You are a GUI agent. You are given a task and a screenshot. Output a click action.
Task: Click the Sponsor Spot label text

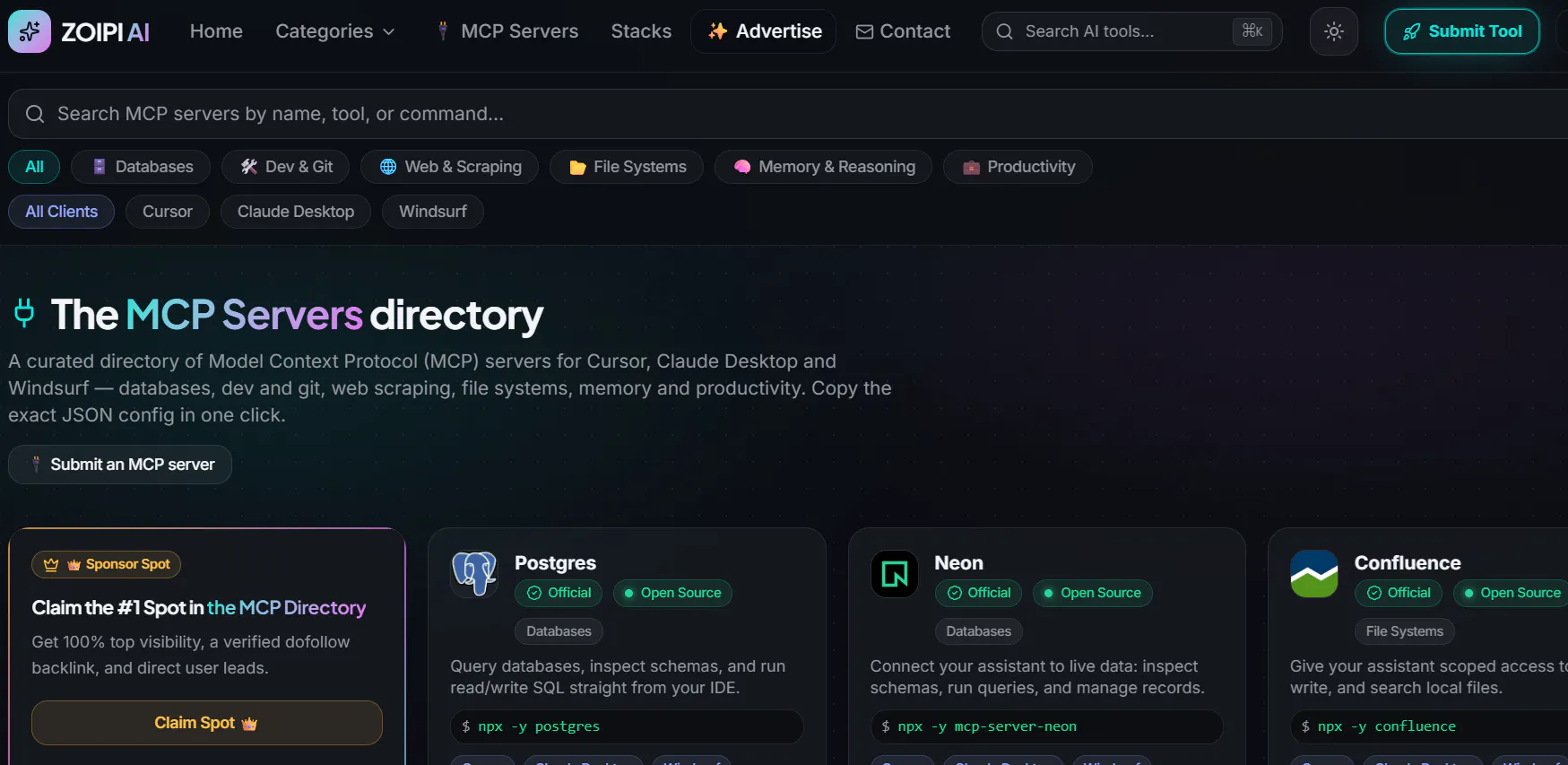coord(128,564)
